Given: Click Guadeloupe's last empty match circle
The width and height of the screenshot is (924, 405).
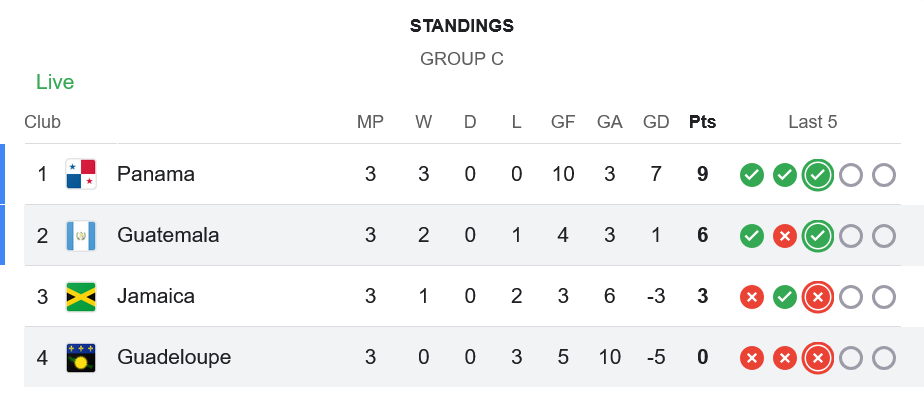Looking at the screenshot, I should (884, 358).
